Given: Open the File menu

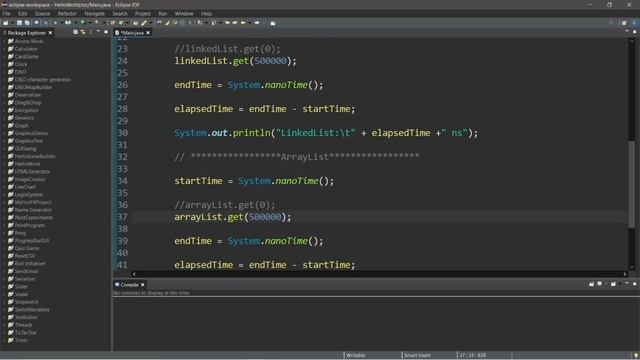Looking at the screenshot, I should pos(6,13).
